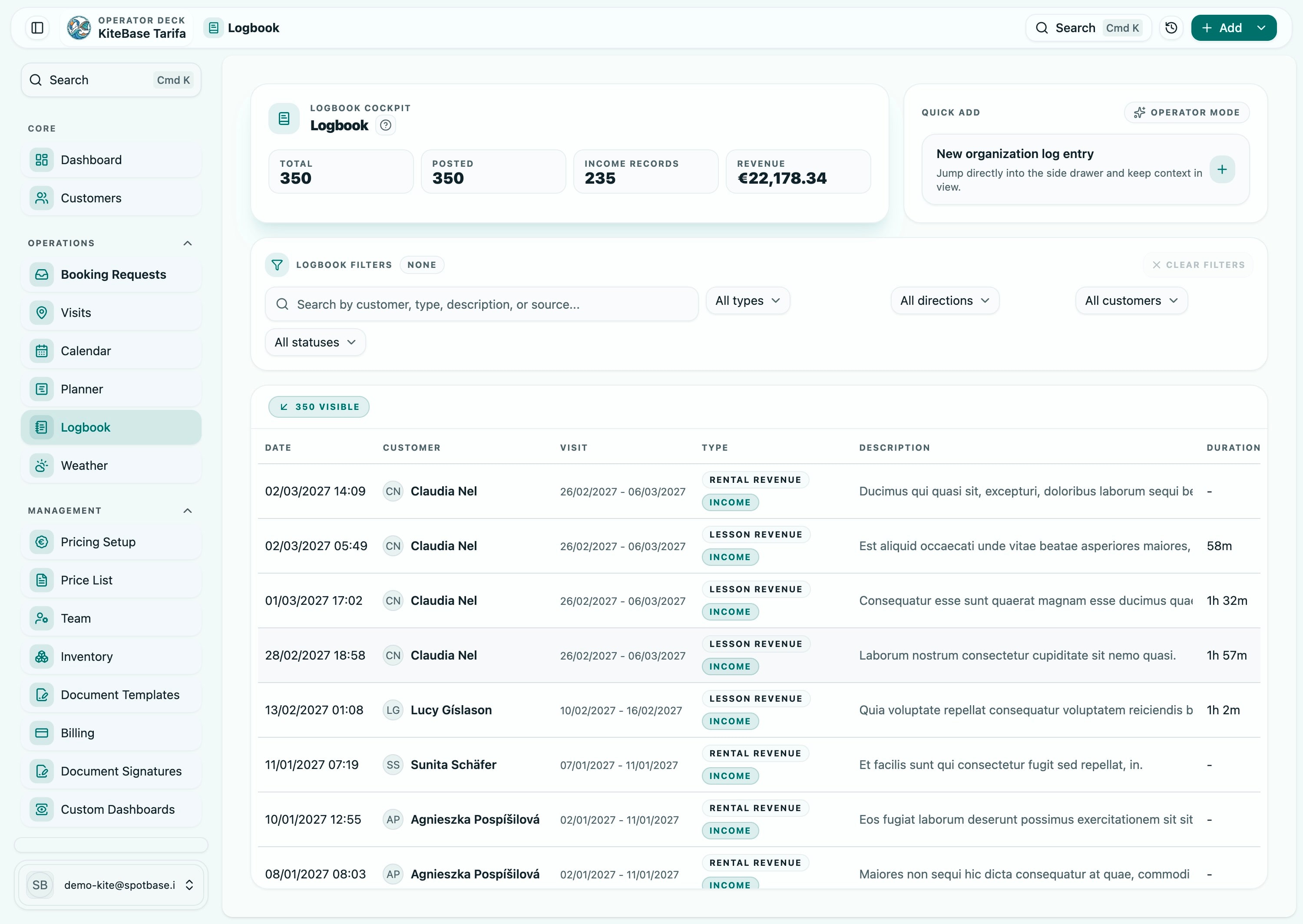Open the All types dropdown
This screenshot has height=924, width=1303.
[747, 300]
